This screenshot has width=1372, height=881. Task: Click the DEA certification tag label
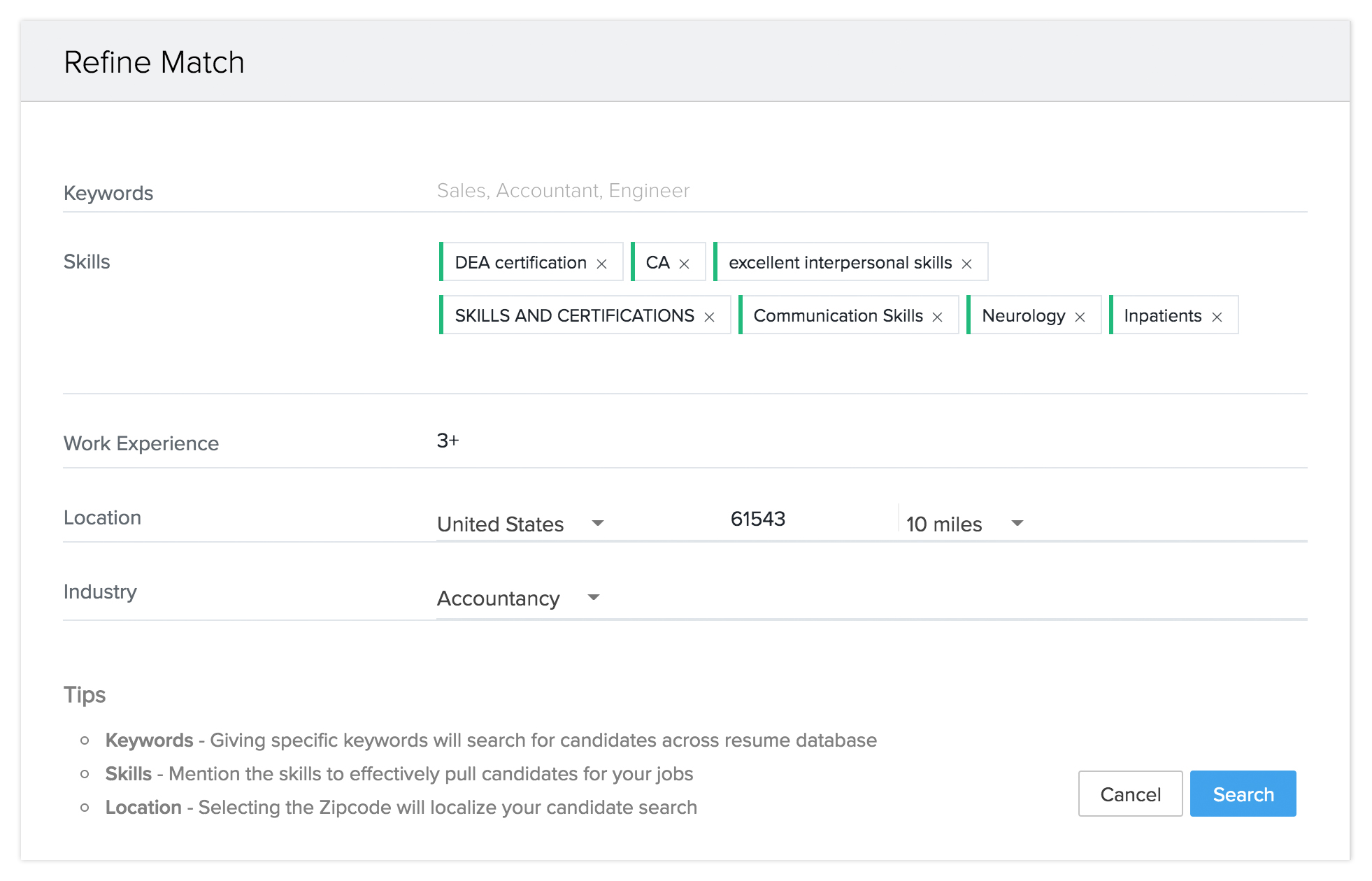tap(520, 263)
